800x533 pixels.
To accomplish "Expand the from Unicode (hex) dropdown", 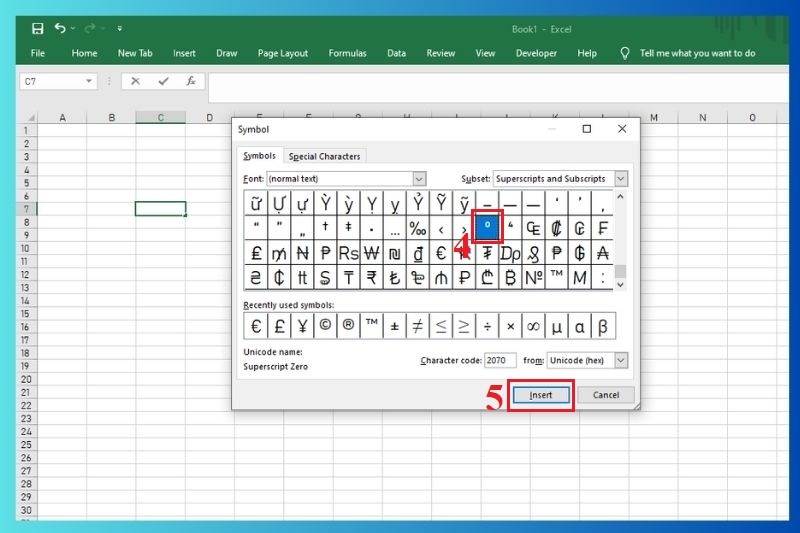I will [621, 360].
